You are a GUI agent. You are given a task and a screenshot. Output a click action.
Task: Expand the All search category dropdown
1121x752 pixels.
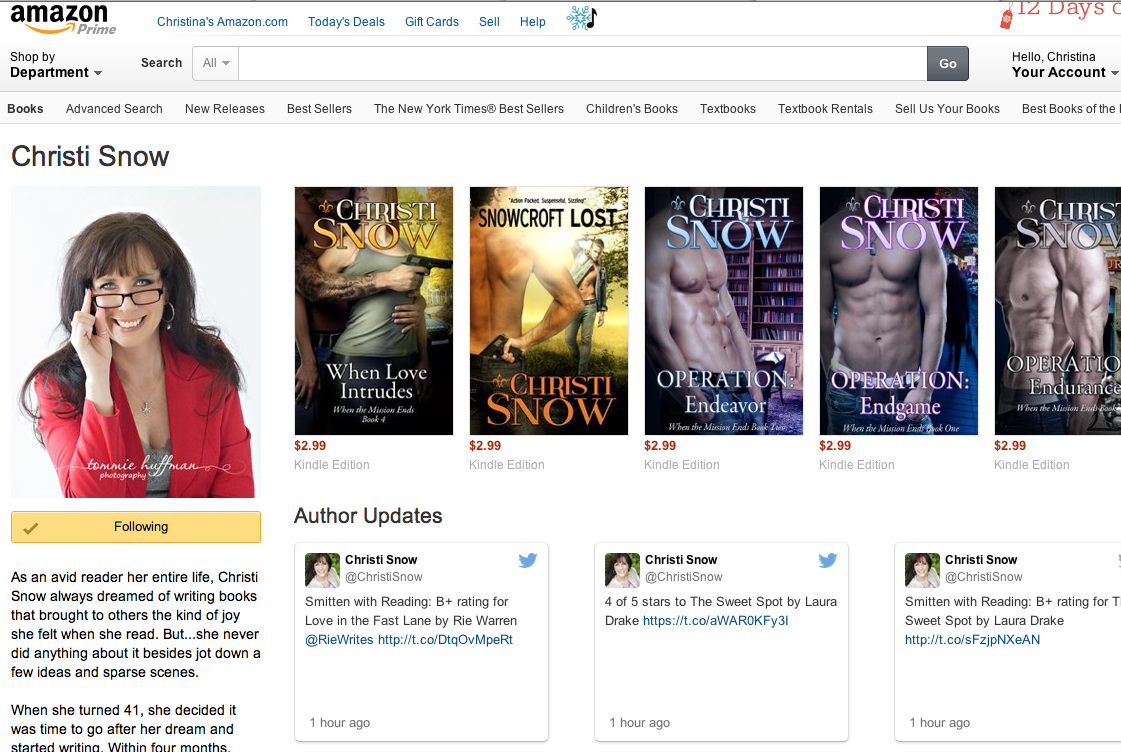[x=216, y=63]
